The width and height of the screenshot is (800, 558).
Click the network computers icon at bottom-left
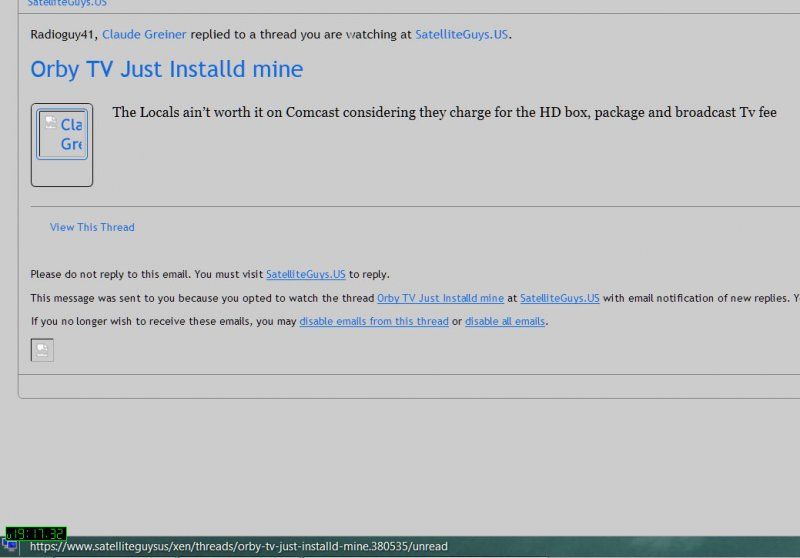(x=10, y=546)
